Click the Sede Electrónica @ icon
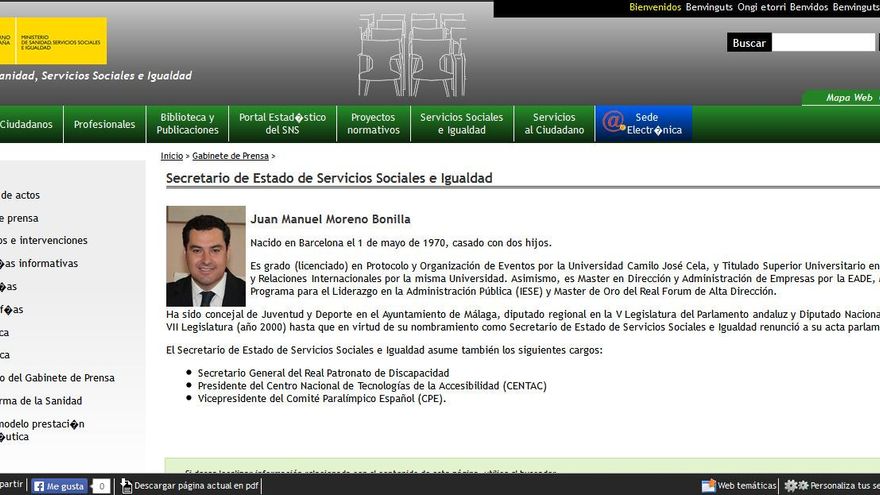 point(613,122)
